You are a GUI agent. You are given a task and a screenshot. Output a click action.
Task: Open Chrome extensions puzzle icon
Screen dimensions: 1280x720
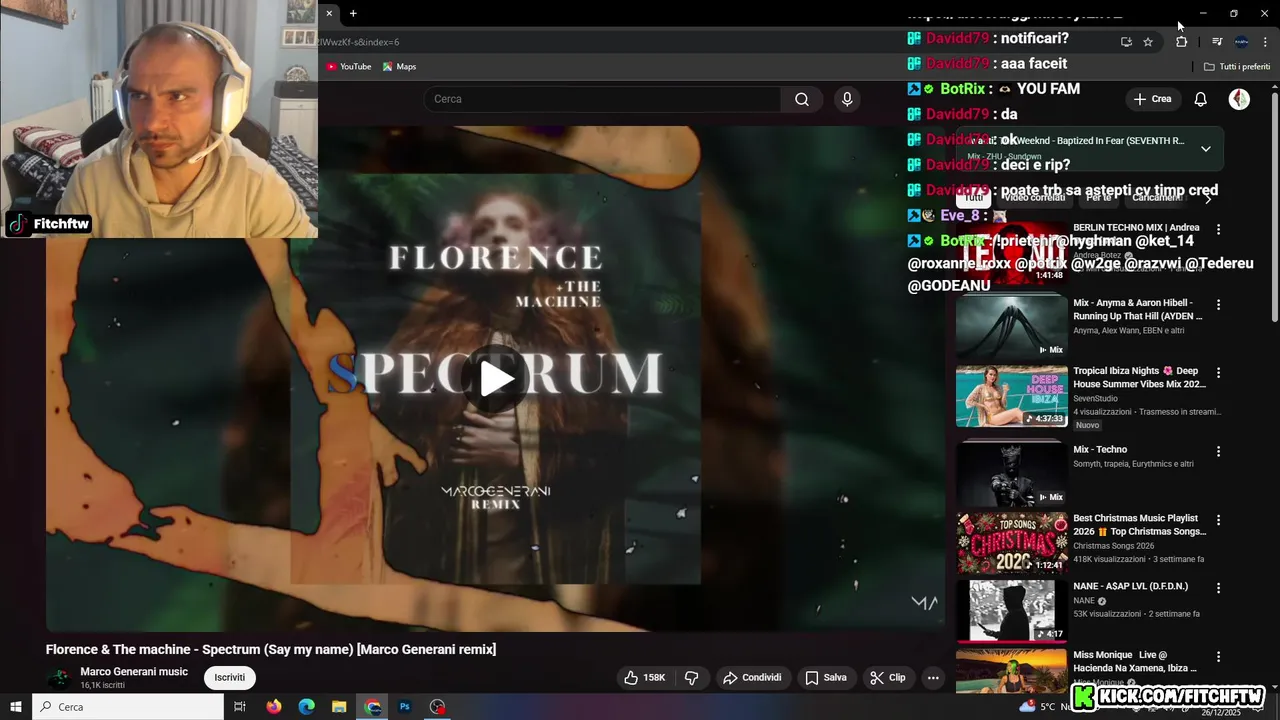tap(1181, 42)
